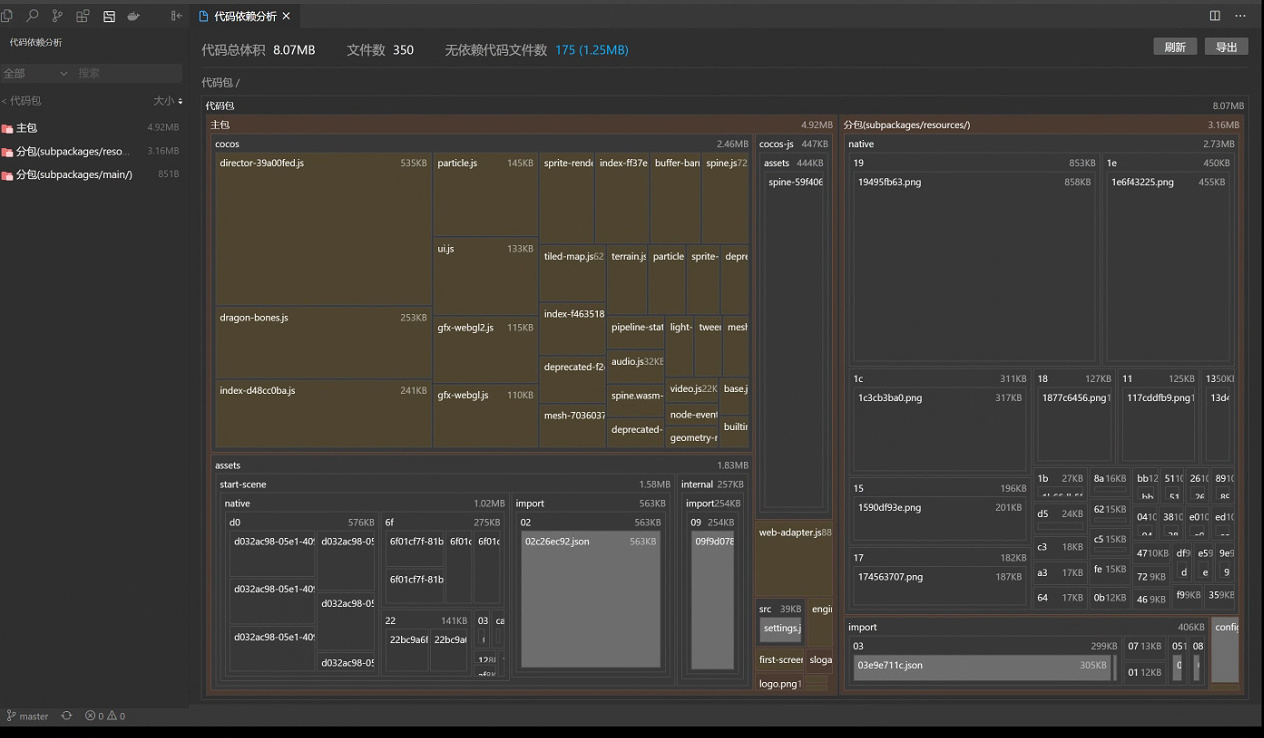Open the Docker whale icon
Viewport: 1264px width, 738px height.
pyautogui.click(x=133, y=16)
